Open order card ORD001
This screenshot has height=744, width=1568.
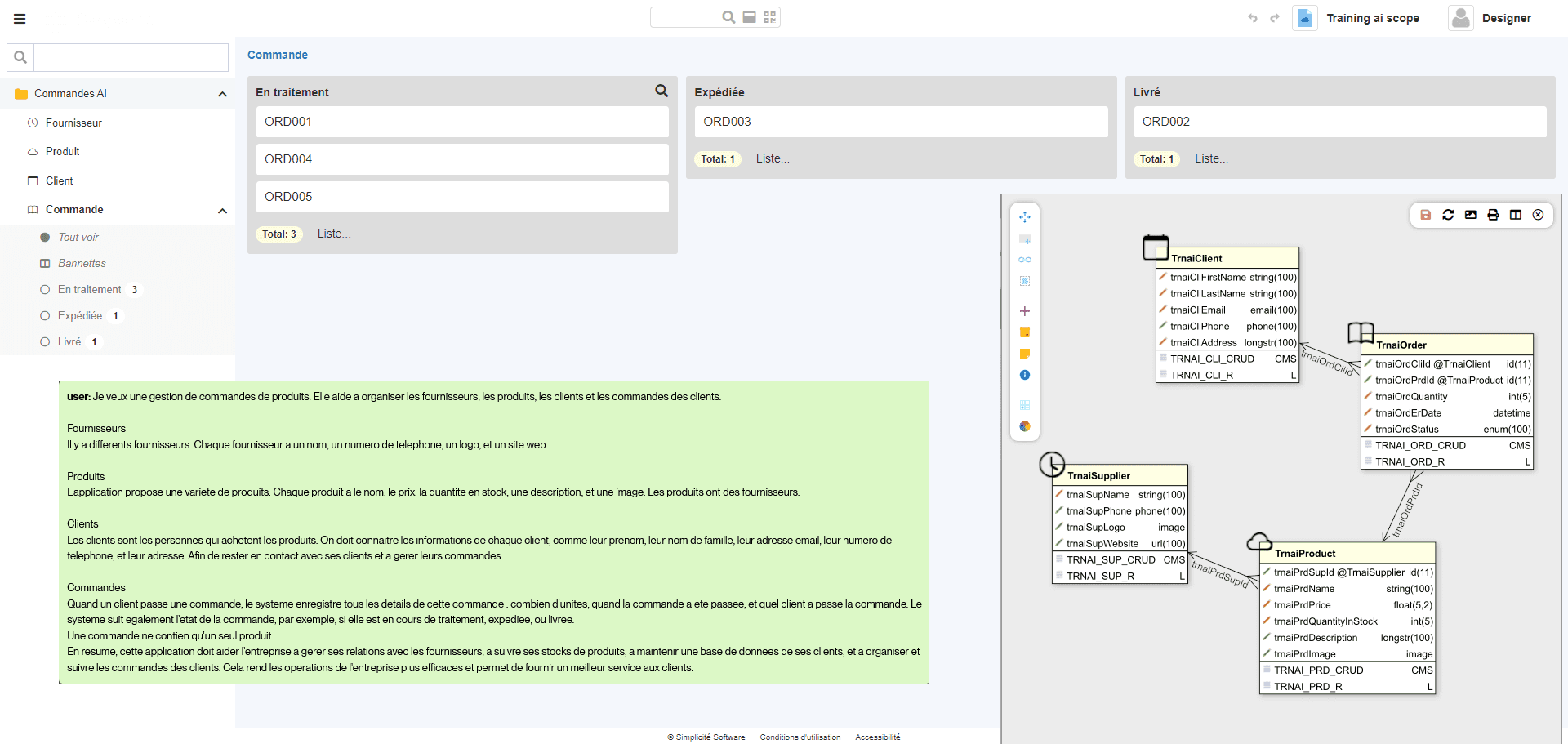pos(462,122)
